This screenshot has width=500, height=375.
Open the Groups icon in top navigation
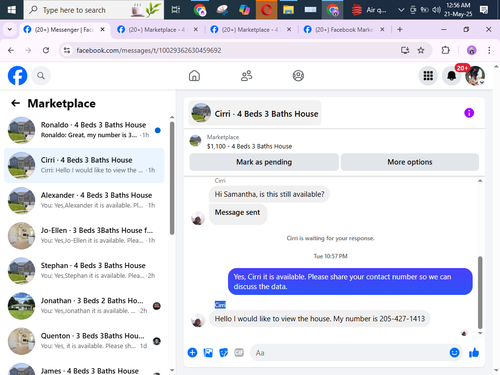pos(298,76)
